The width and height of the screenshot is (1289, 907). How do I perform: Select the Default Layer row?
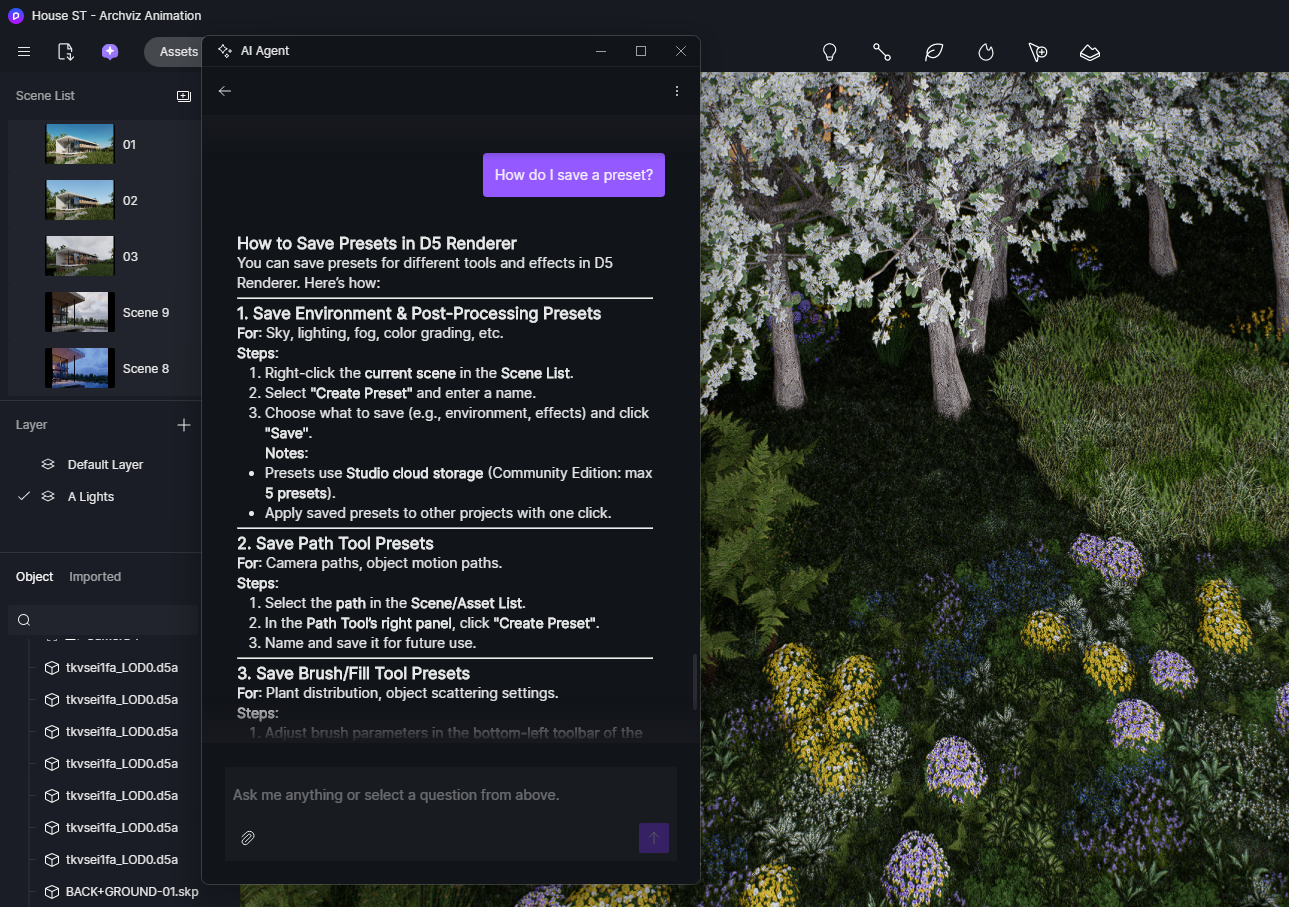104,465
